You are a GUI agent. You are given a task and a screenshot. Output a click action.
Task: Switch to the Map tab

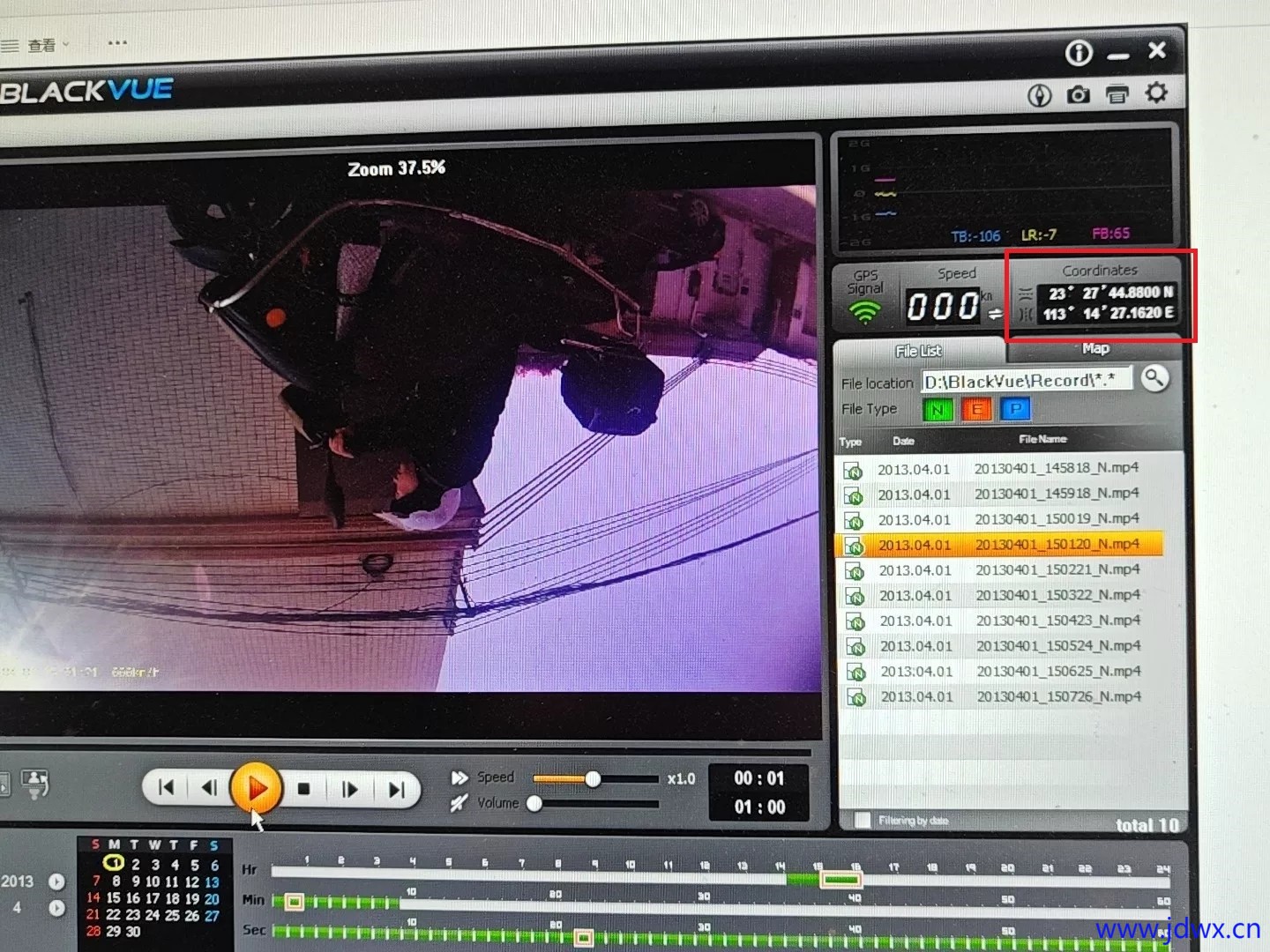coord(1095,349)
